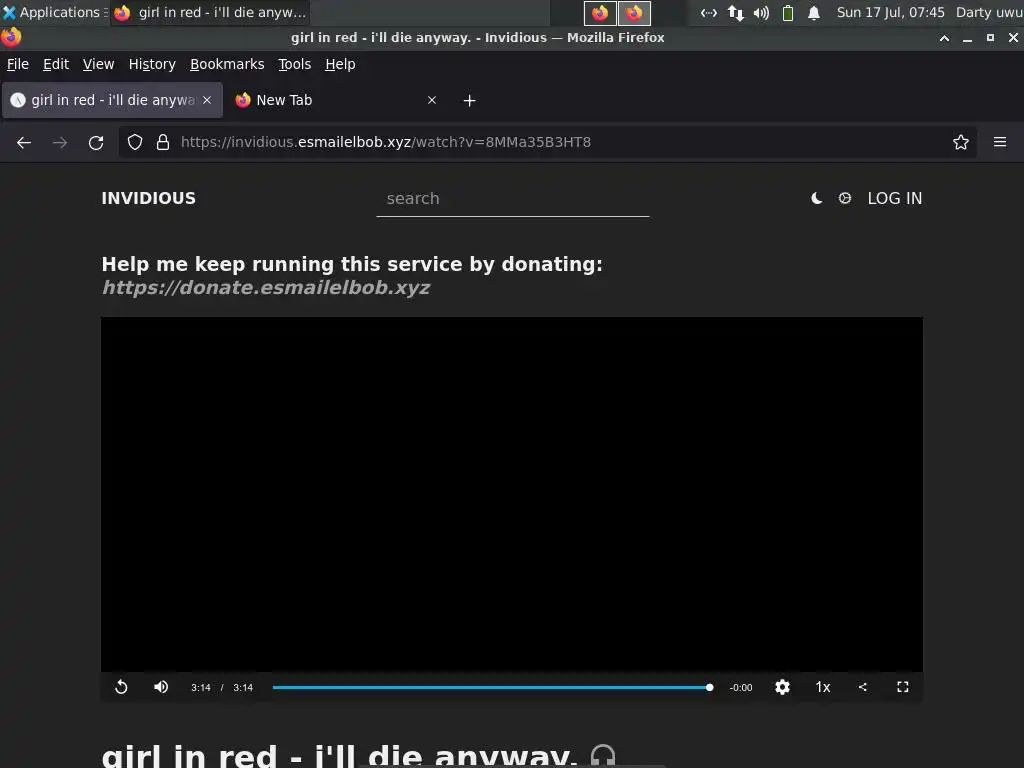
Task: Open the donate.esmailelbob.xyz link
Action: pyautogui.click(x=266, y=287)
